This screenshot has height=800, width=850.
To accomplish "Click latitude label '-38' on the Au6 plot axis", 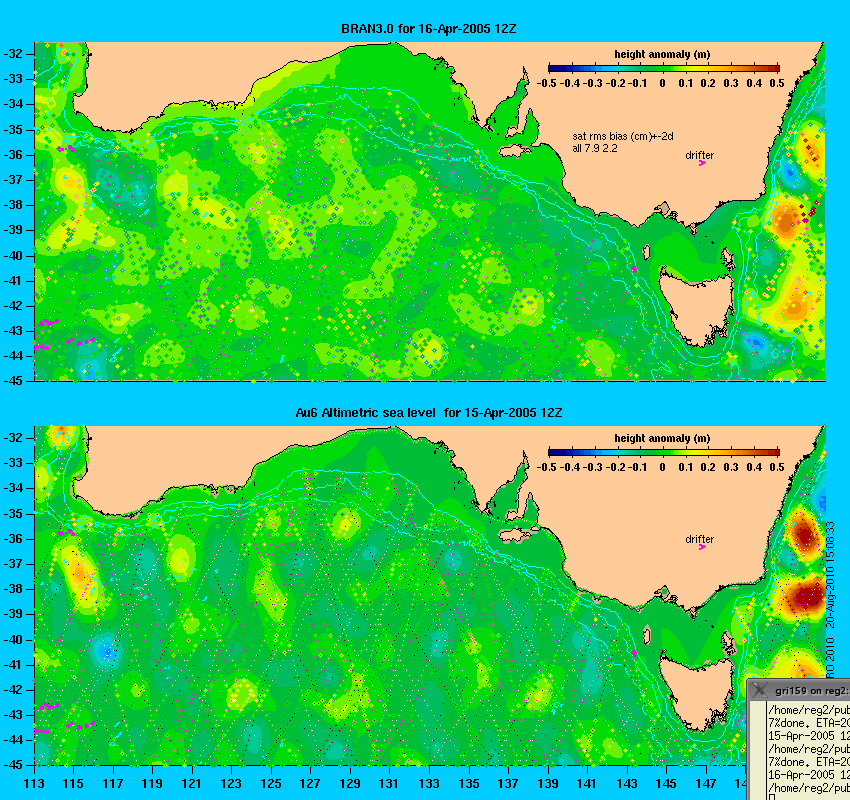I will pyautogui.click(x=13, y=589).
